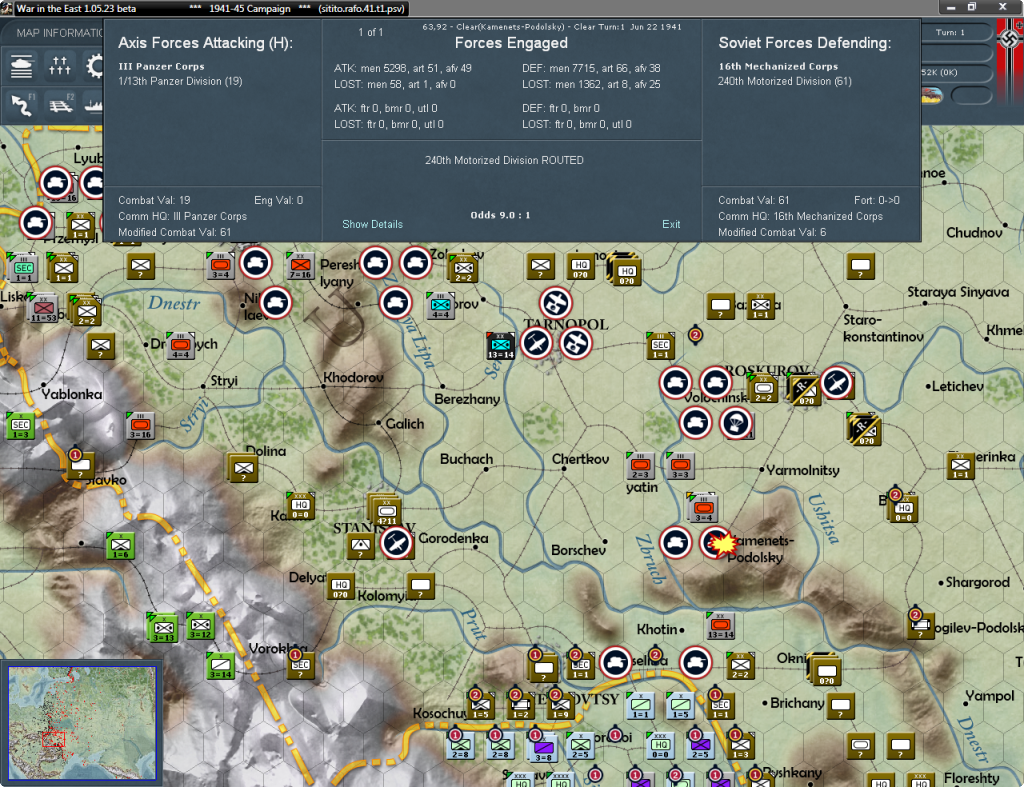Select the green 3=13 unit counter

pos(163,628)
